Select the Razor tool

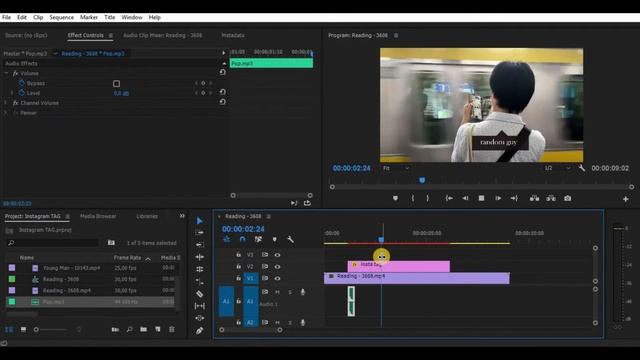[199, 294]
